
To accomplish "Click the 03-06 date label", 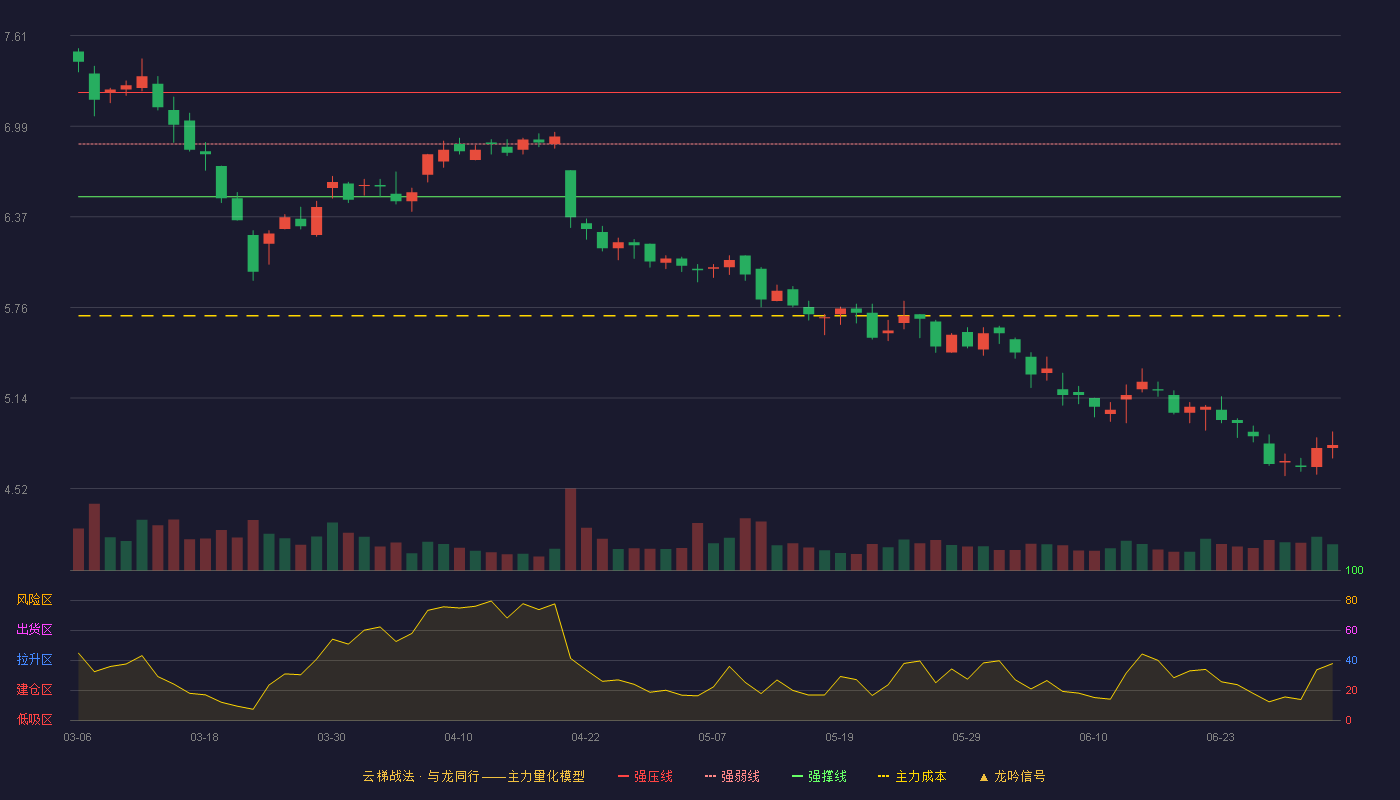I will point(77,737).
